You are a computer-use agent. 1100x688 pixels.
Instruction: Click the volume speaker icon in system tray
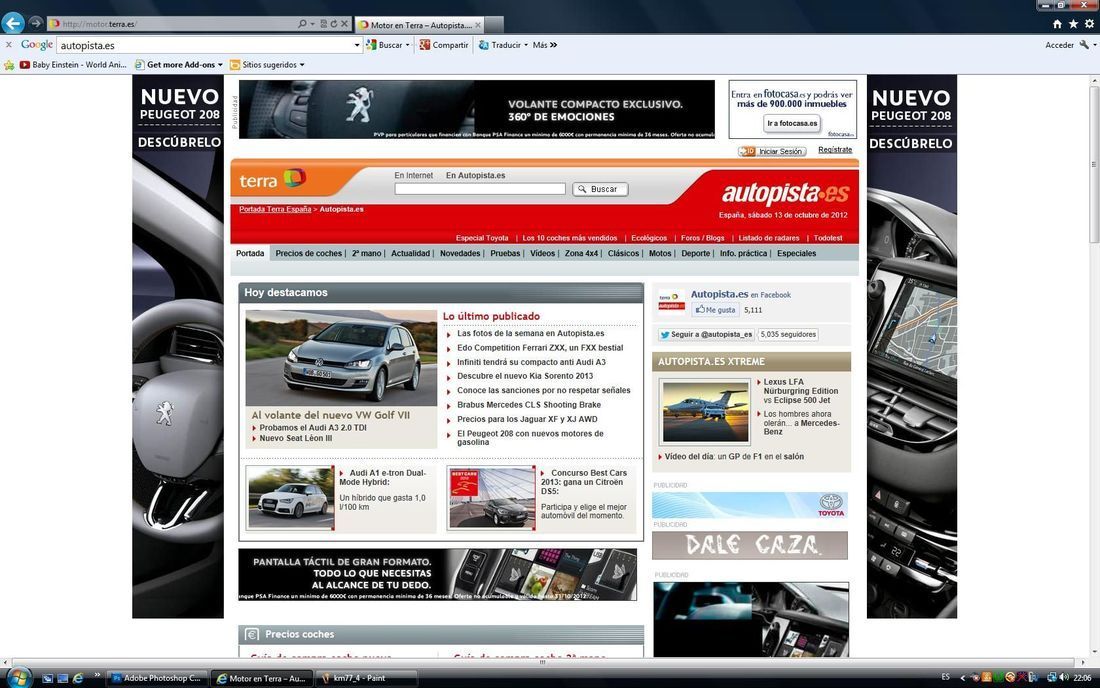1064,677
